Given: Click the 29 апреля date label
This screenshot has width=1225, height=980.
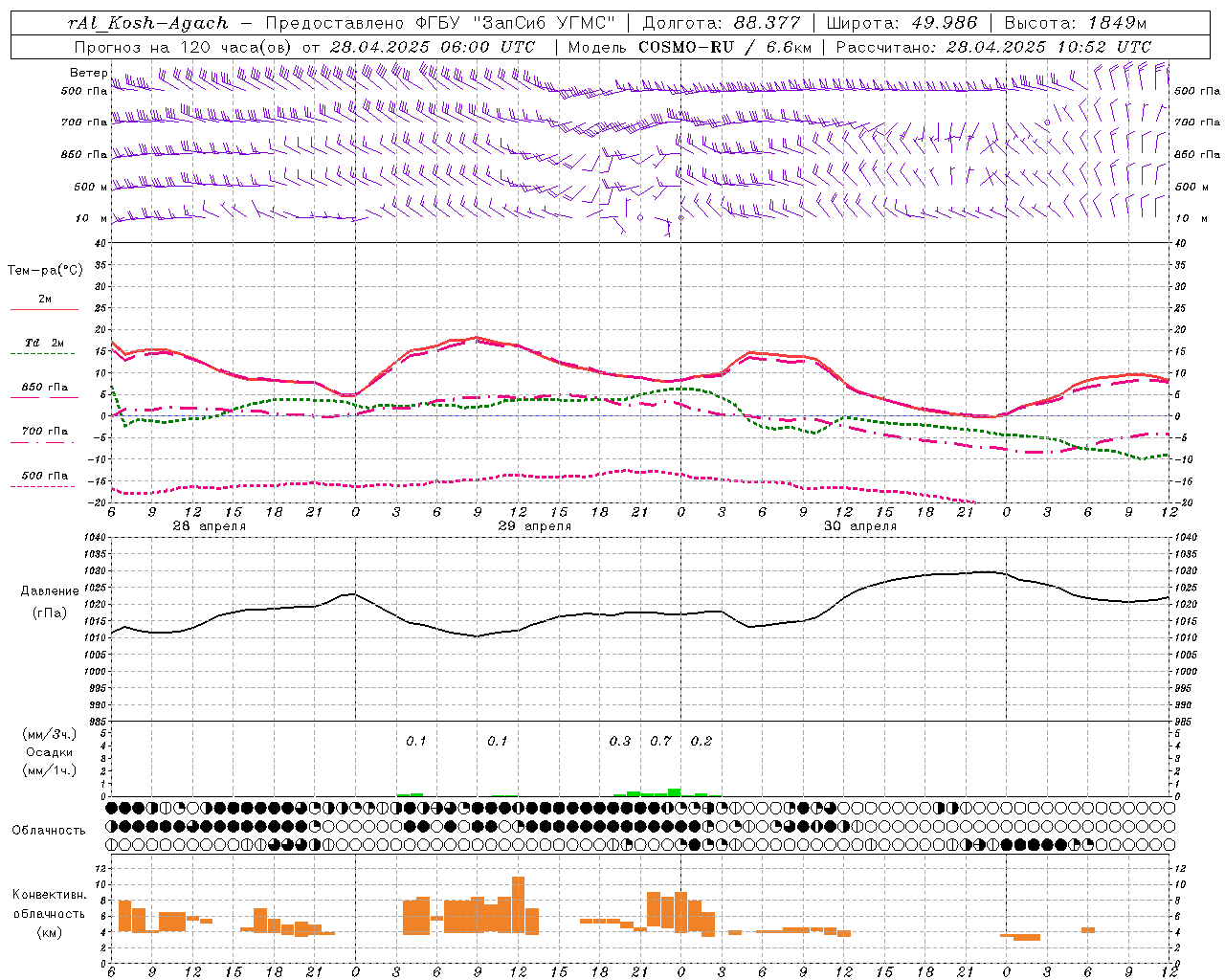Looking at the screenshot, I should coord(534,526).
